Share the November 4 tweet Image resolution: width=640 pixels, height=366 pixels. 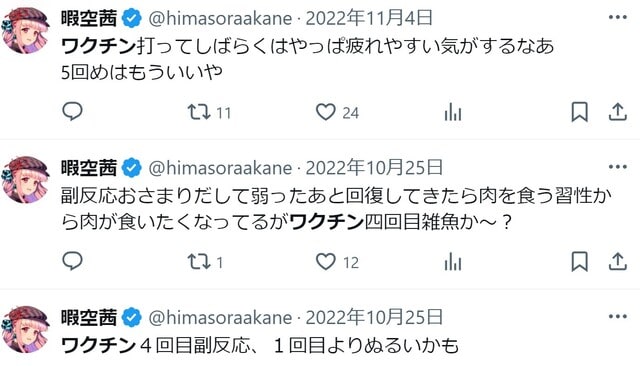618,112
